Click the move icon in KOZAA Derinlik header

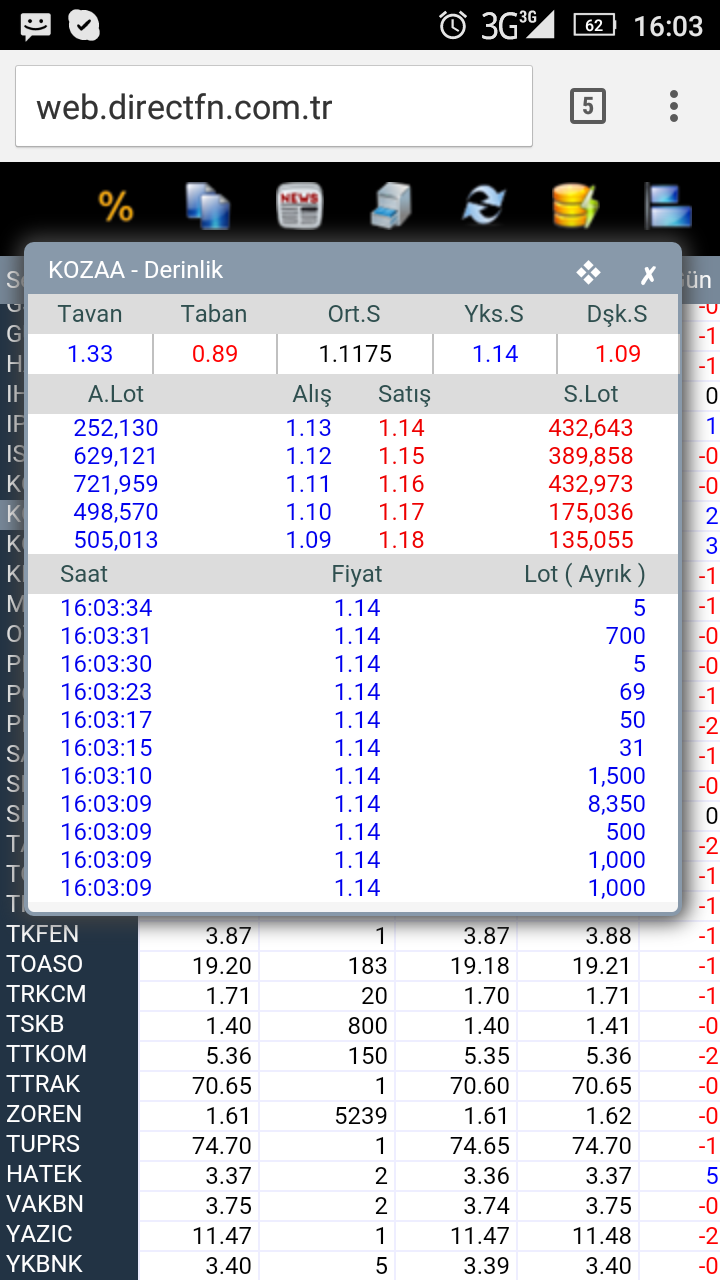click(x=588, y=272)
